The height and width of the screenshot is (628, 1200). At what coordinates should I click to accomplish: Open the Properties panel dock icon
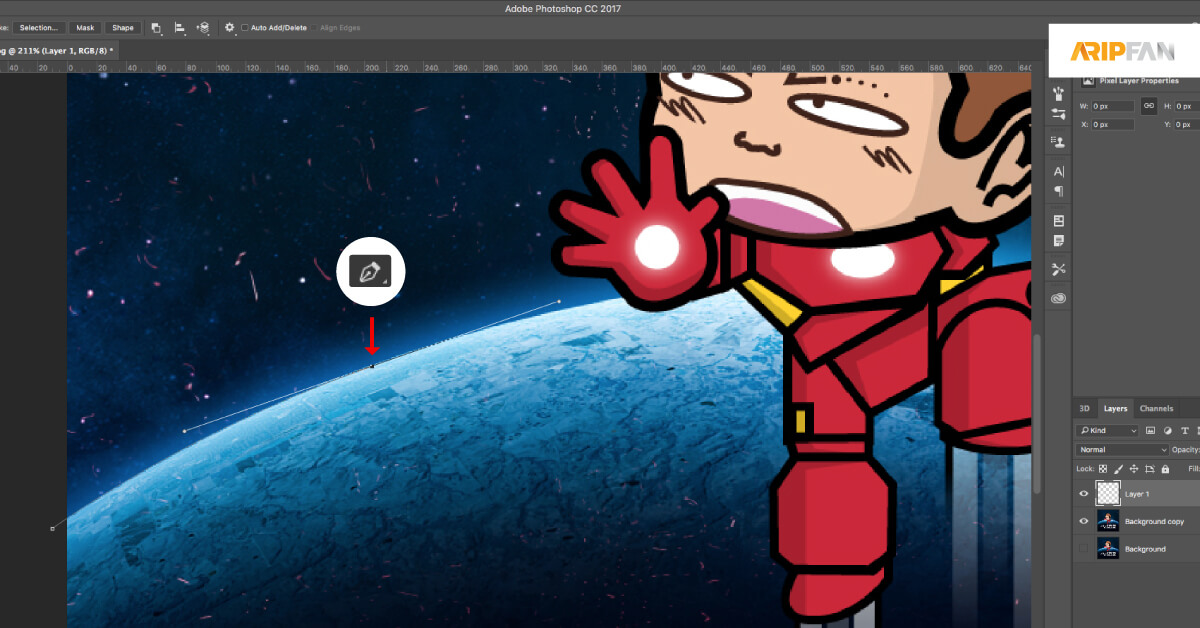pos(1059,221)
